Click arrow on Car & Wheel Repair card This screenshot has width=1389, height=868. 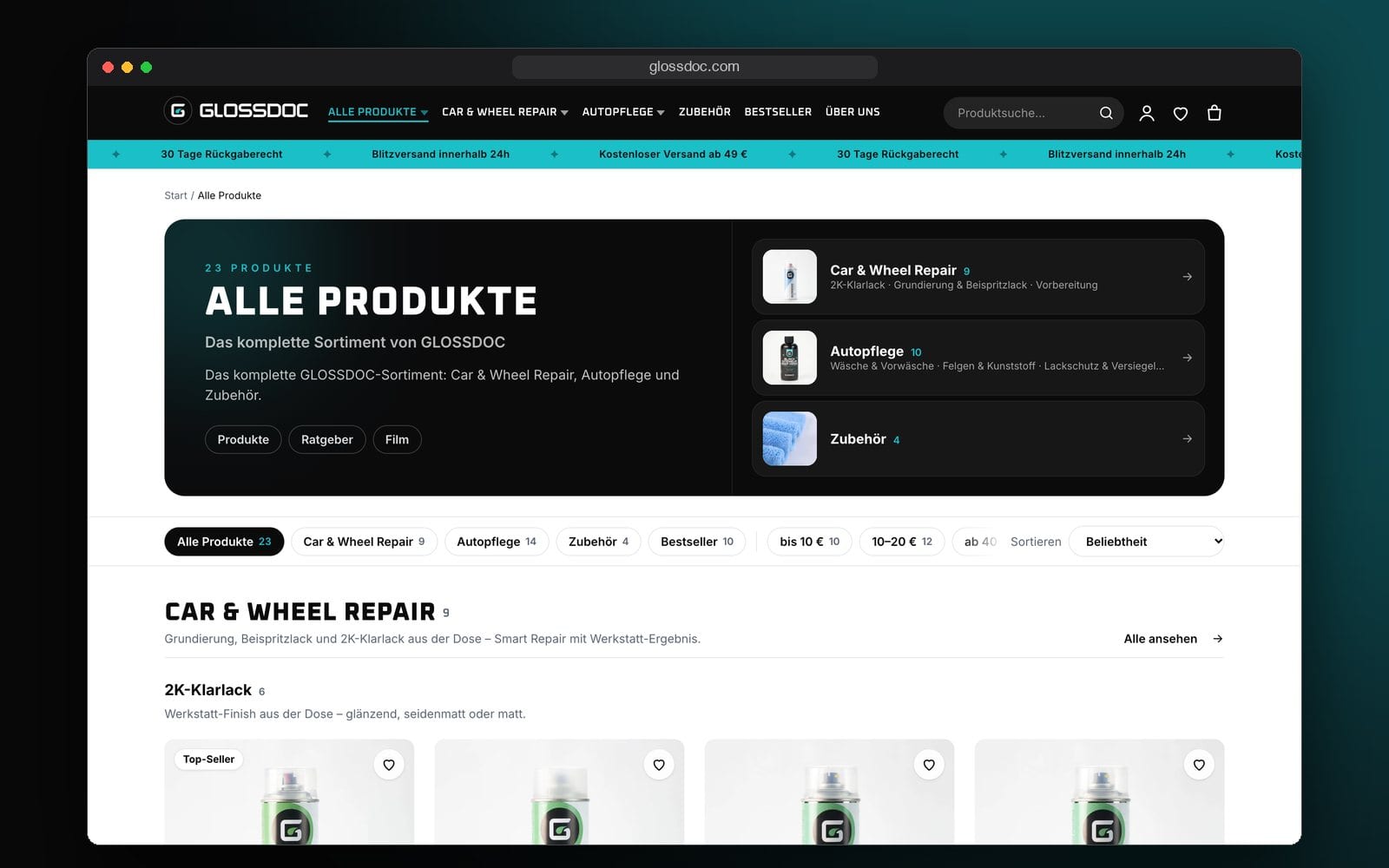[1187, 277]
